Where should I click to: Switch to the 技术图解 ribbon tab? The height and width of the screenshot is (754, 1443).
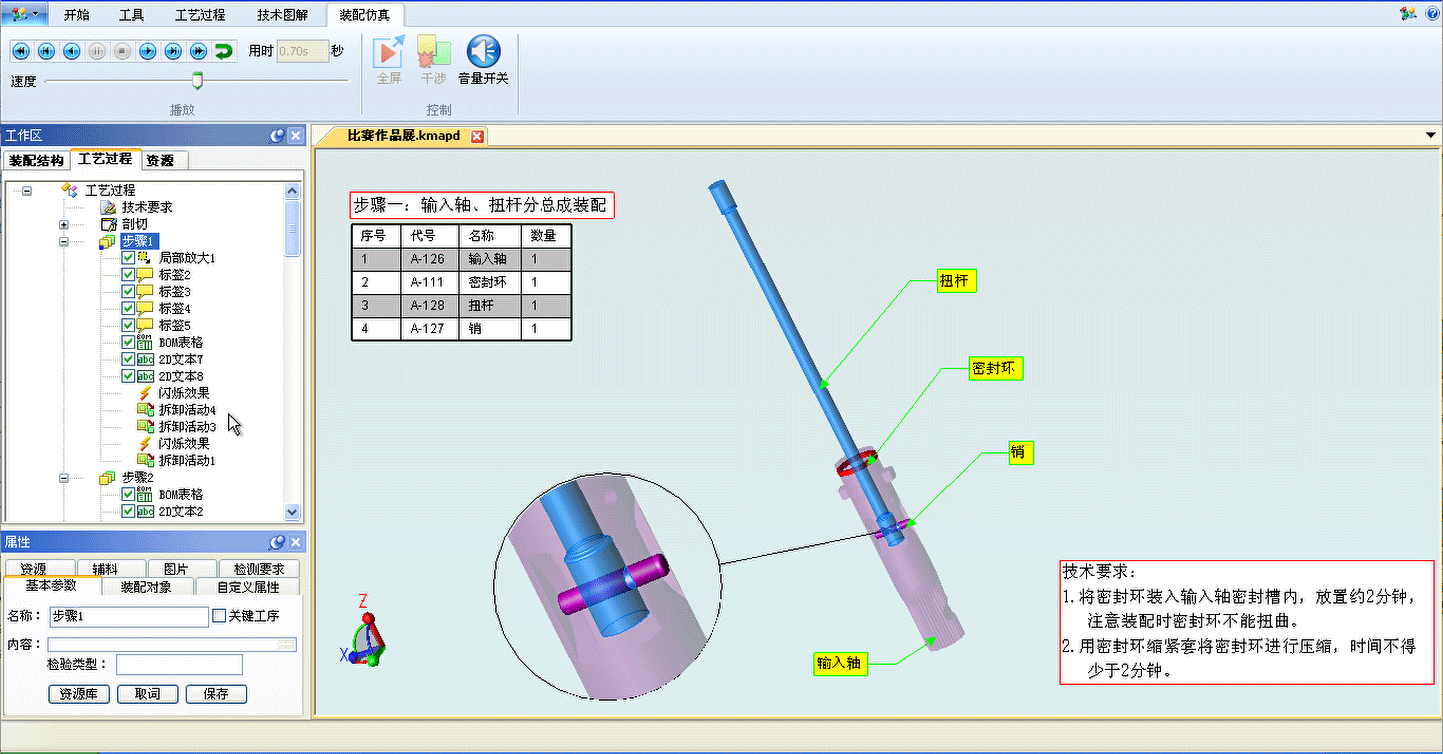[x=283, y=14]
